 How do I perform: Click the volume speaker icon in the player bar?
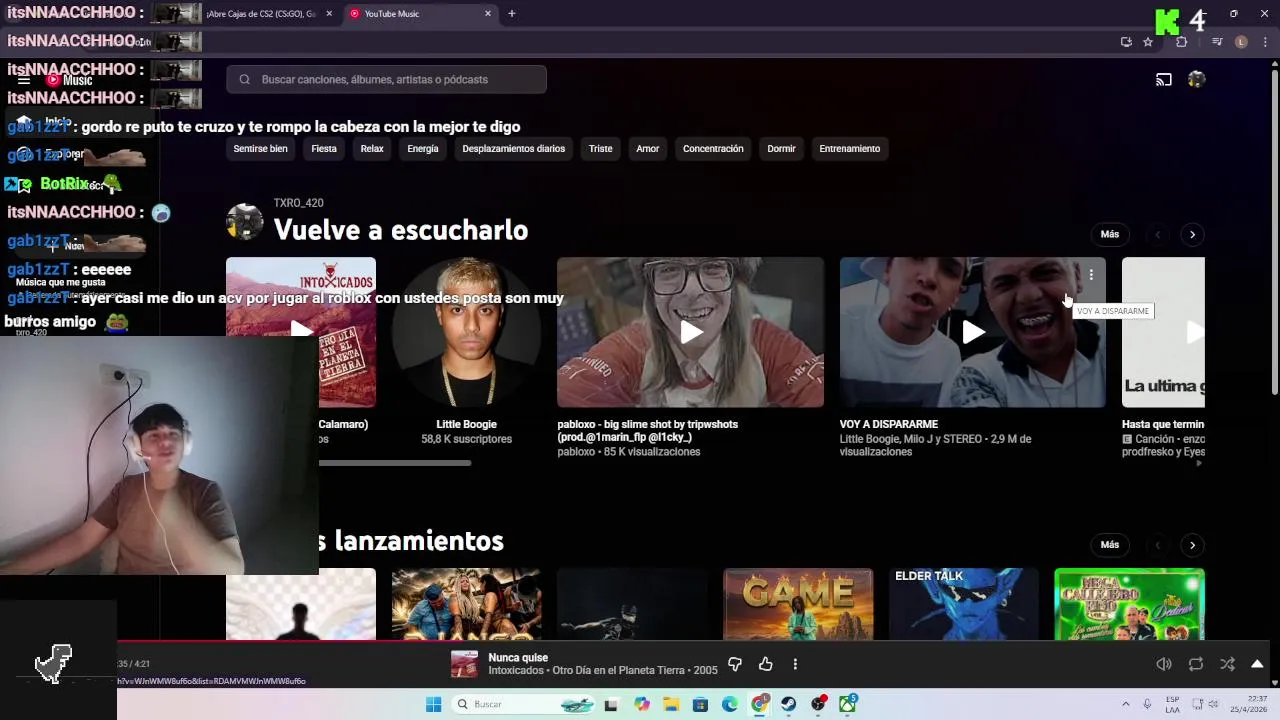click(1164, 664)
